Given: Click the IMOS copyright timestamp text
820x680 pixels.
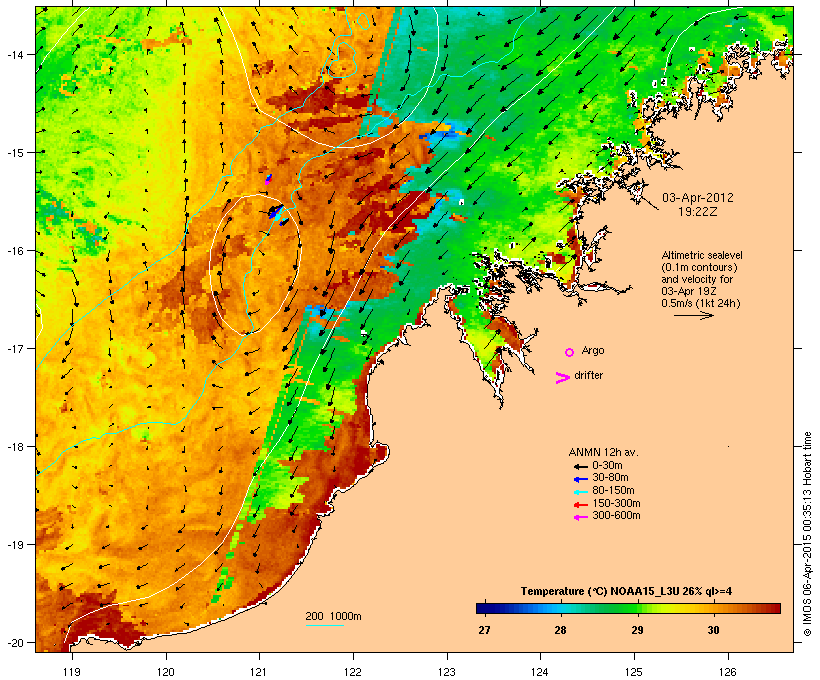Looking at the screenshot, I should point(807,534).
